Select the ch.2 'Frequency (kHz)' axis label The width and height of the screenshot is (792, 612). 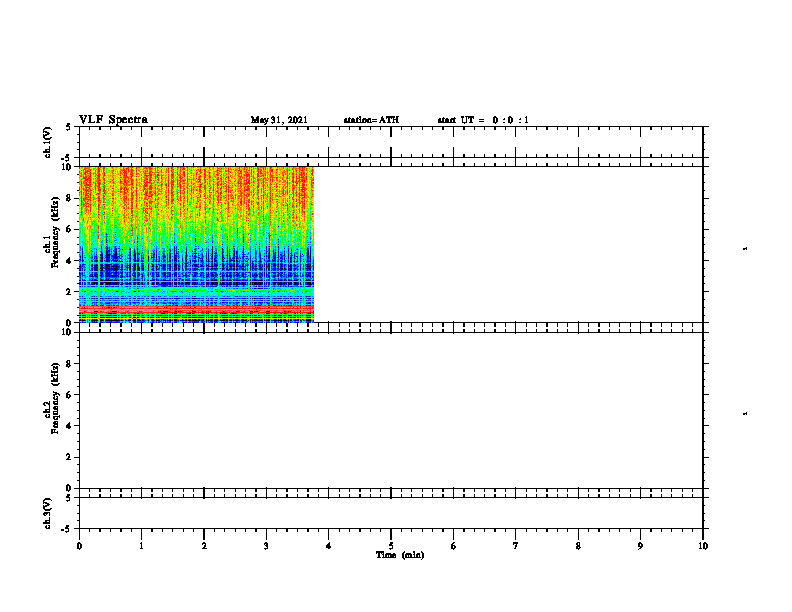55,398
